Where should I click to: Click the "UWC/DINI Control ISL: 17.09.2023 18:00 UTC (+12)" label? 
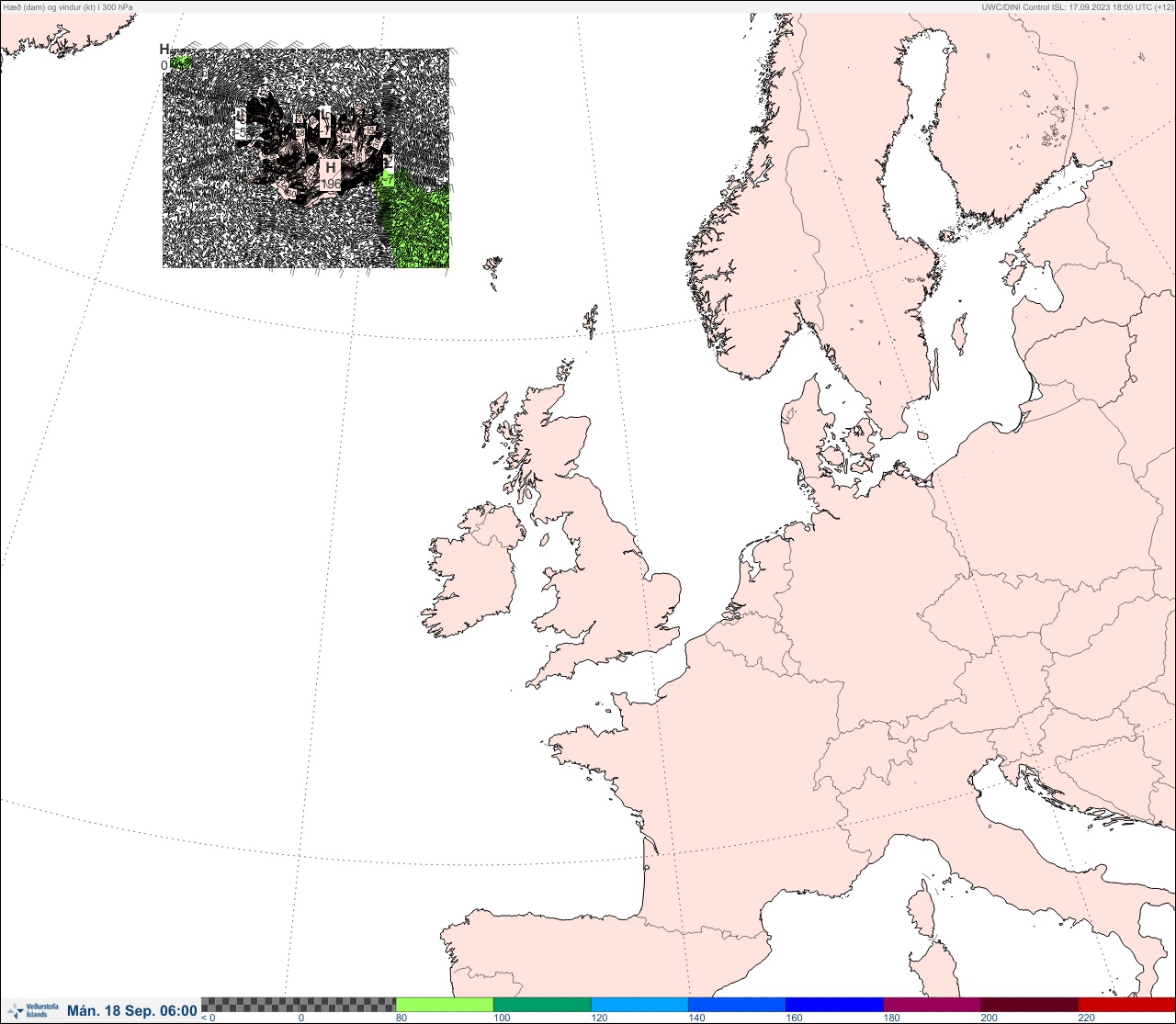tap(1077, 7)
